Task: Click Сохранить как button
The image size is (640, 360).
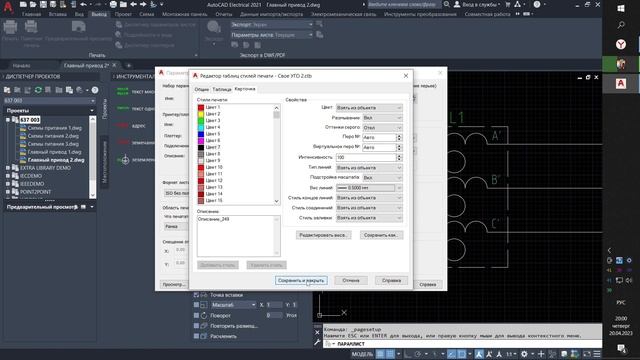Action: (x=381, y=235)
